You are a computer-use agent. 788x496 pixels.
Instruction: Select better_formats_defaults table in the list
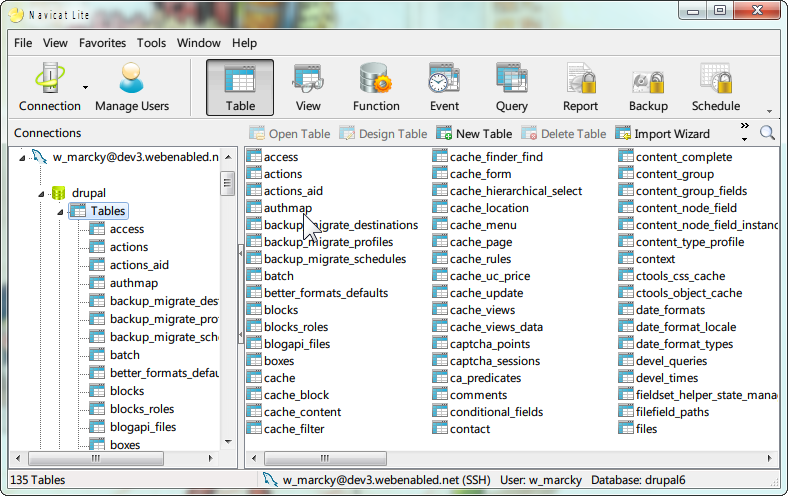(x=318, y=293)
